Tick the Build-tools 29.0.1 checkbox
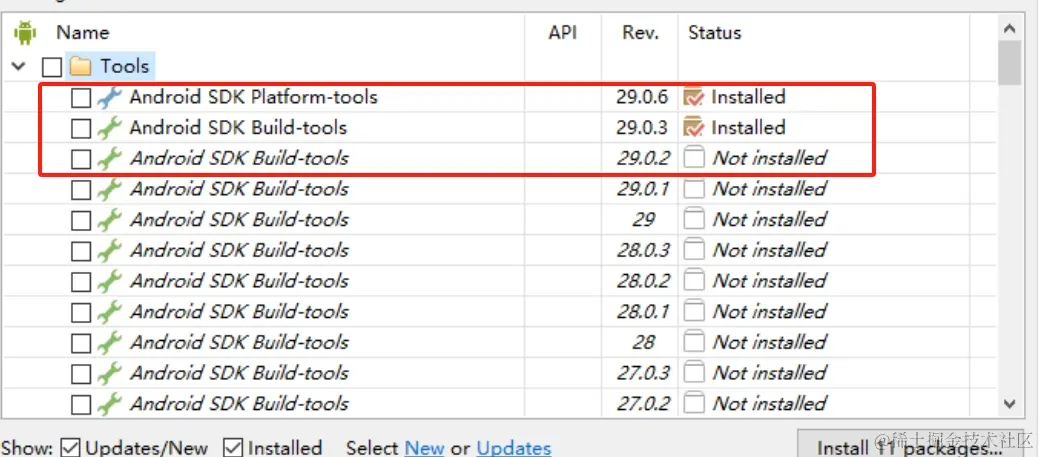 [81, 190]
